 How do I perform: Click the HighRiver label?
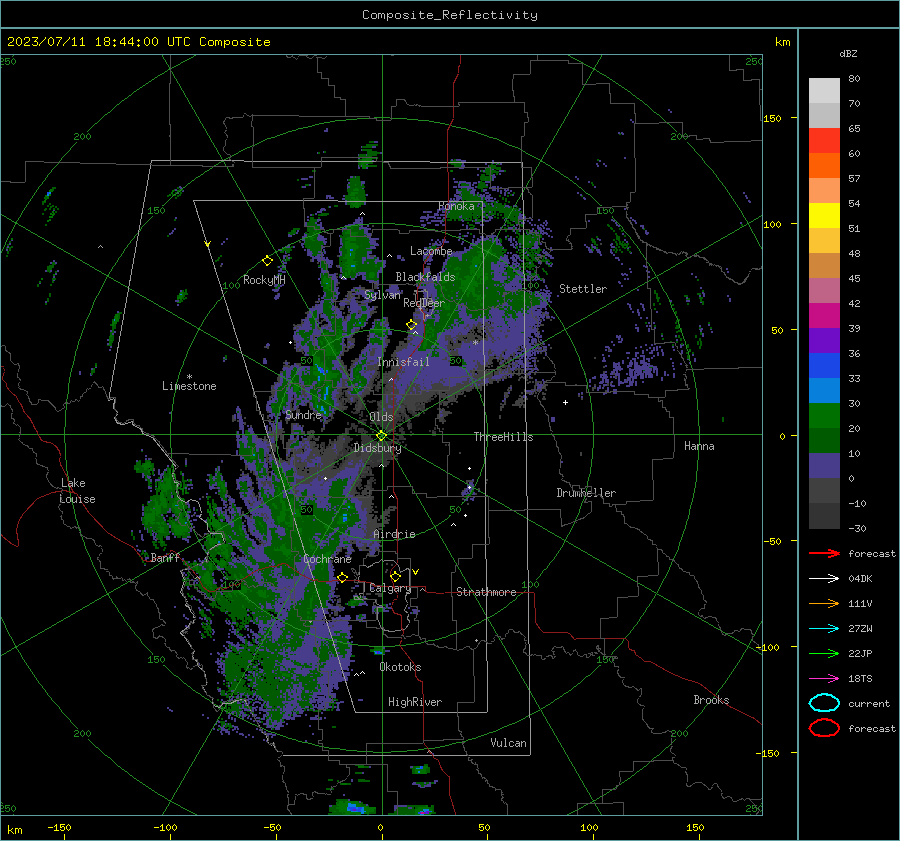(x=415, y=702)
